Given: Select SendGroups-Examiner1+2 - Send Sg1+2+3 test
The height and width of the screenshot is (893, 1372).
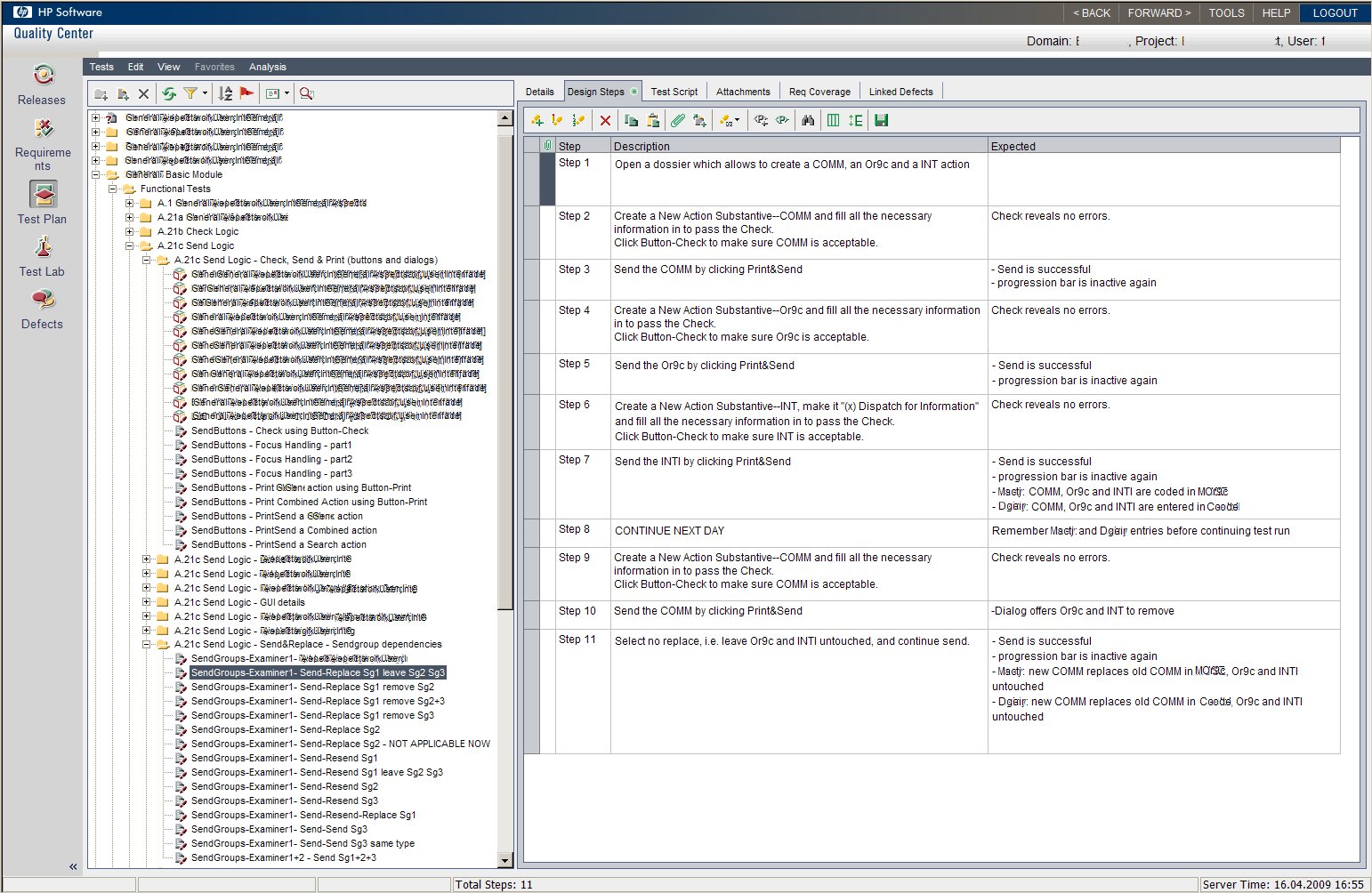Looking at the screenshot, I should pyautogui.click(x=283, y=857).
